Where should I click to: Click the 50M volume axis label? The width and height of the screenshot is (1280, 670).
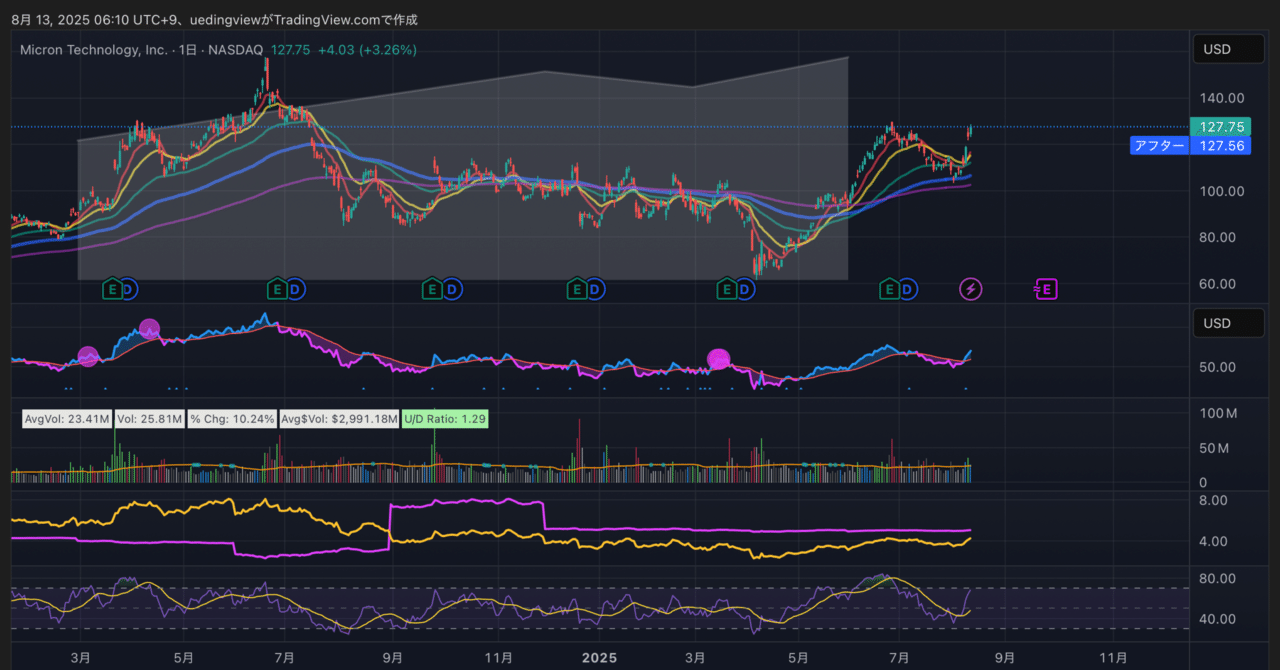click(x=1216, y=448)
